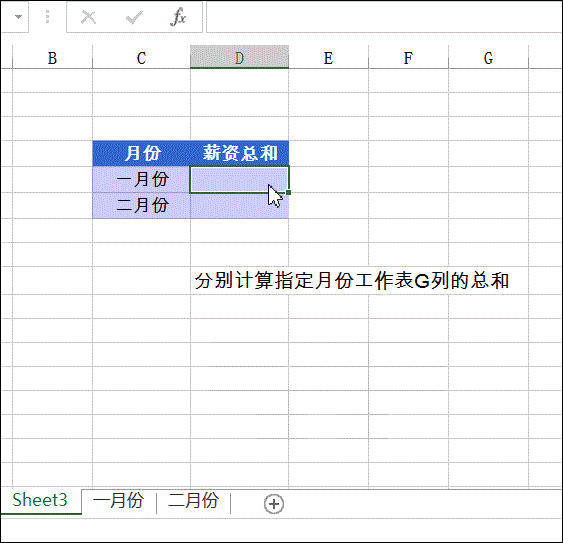Viewport: 563px width, 543px height.
Task: Click inside the formula bar input
Action: pos(384,17)
